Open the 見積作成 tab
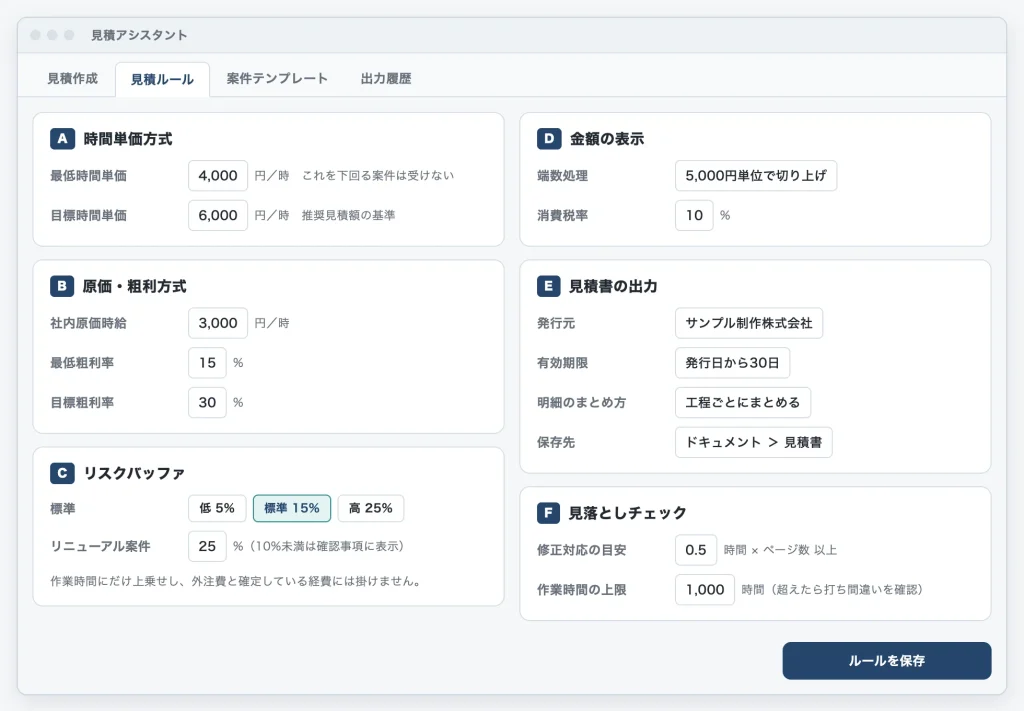1024x711 pixels. [x=72, y=79]
